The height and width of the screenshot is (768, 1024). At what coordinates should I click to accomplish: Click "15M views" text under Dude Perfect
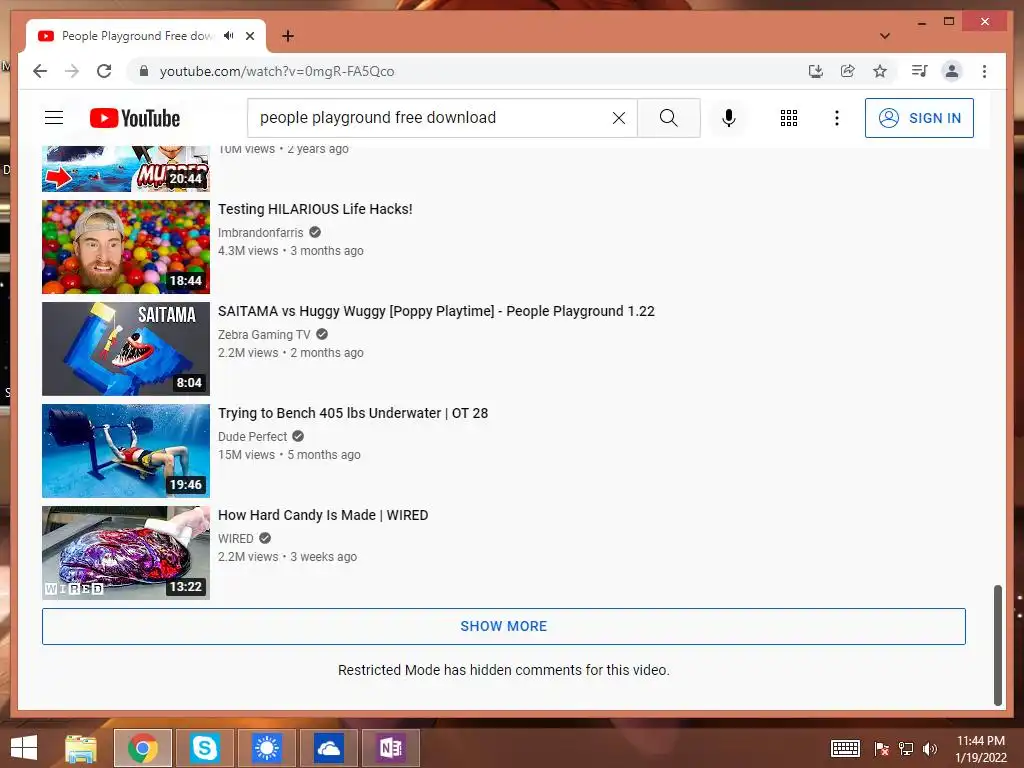(246, 455)
